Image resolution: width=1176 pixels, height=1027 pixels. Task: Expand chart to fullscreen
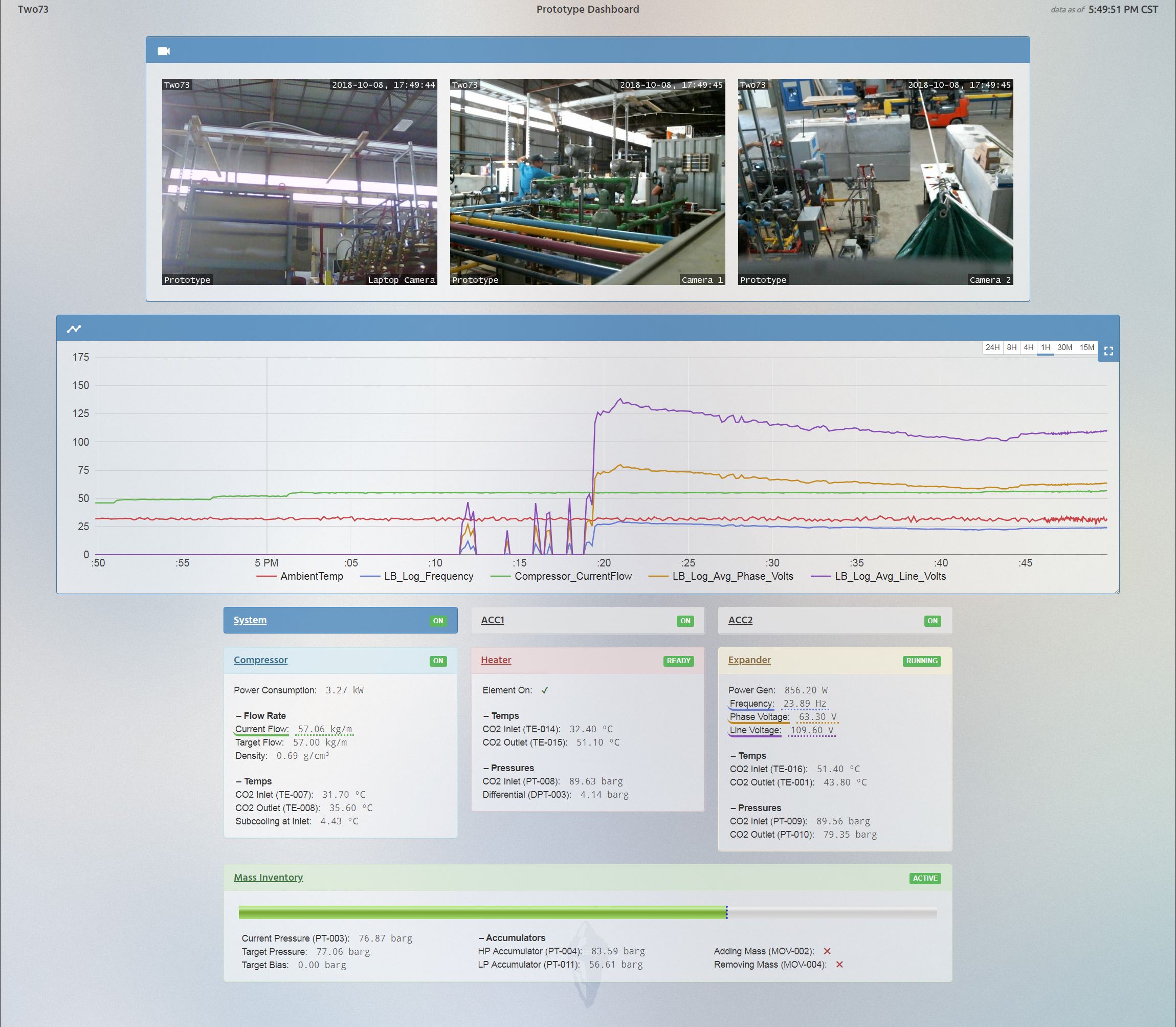point(1108,352)
